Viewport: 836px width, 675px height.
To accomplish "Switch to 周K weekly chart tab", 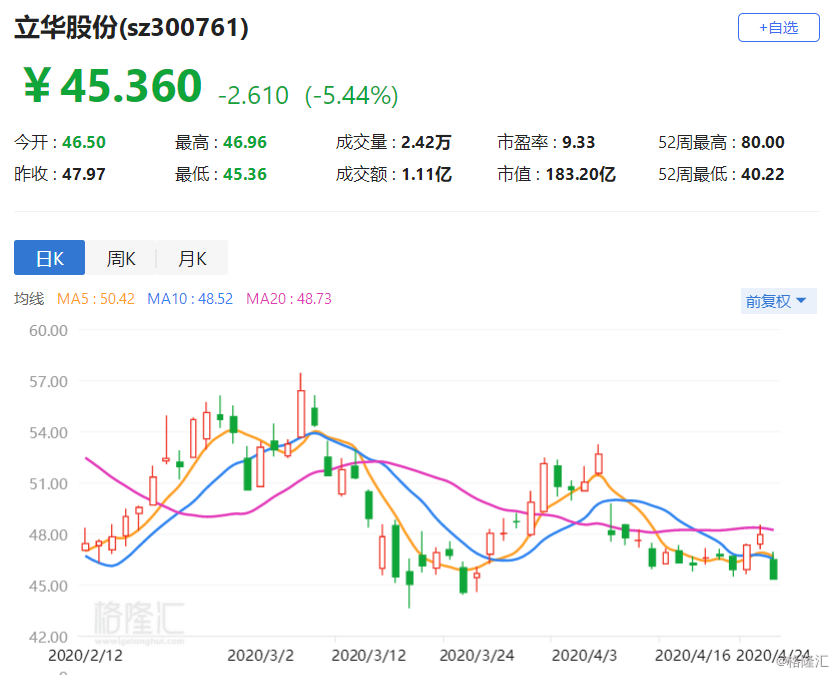I will [x=120, y=258].
